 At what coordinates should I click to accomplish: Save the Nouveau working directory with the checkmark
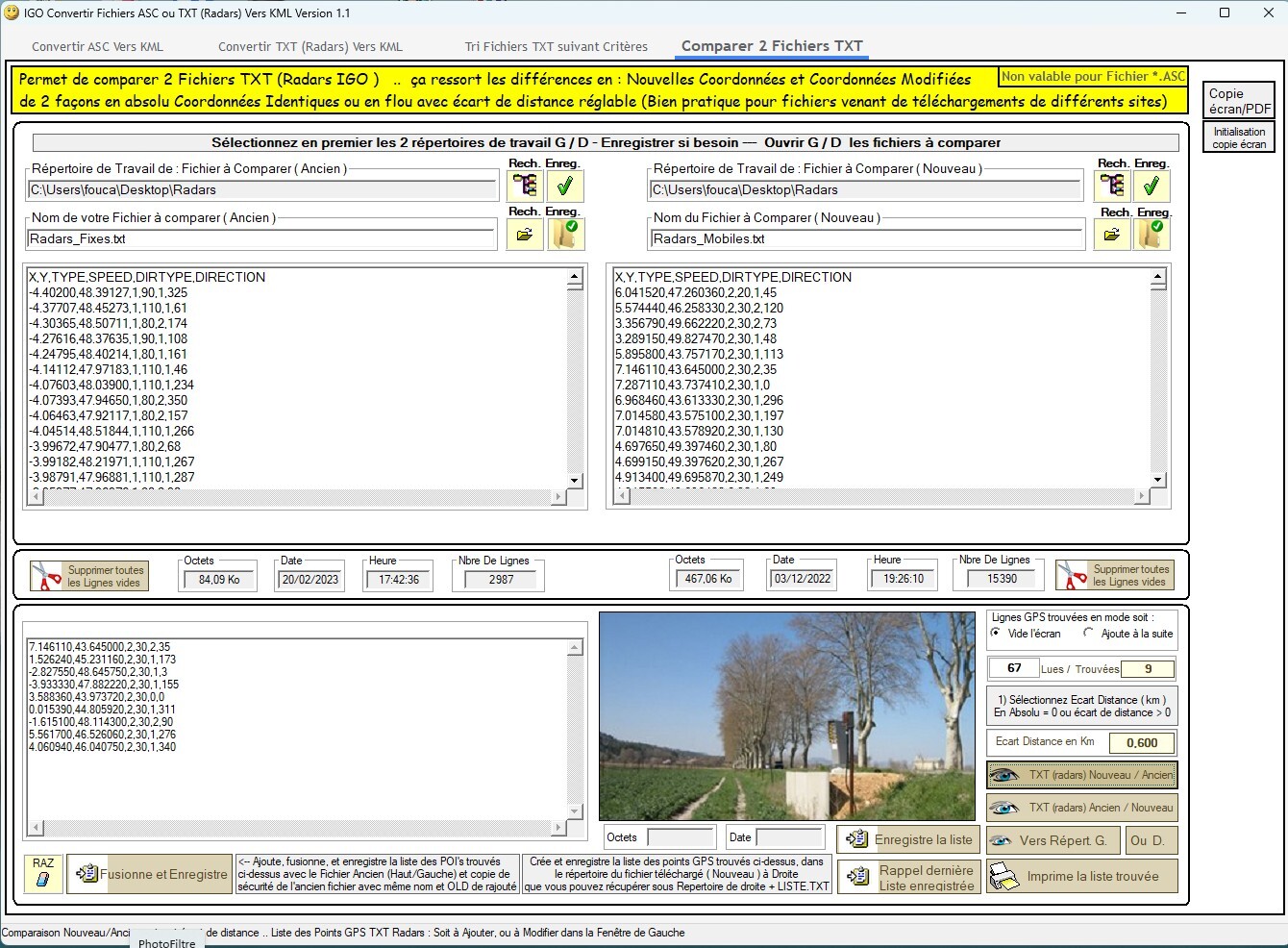pyautogui.click(x=1152, y=186)
